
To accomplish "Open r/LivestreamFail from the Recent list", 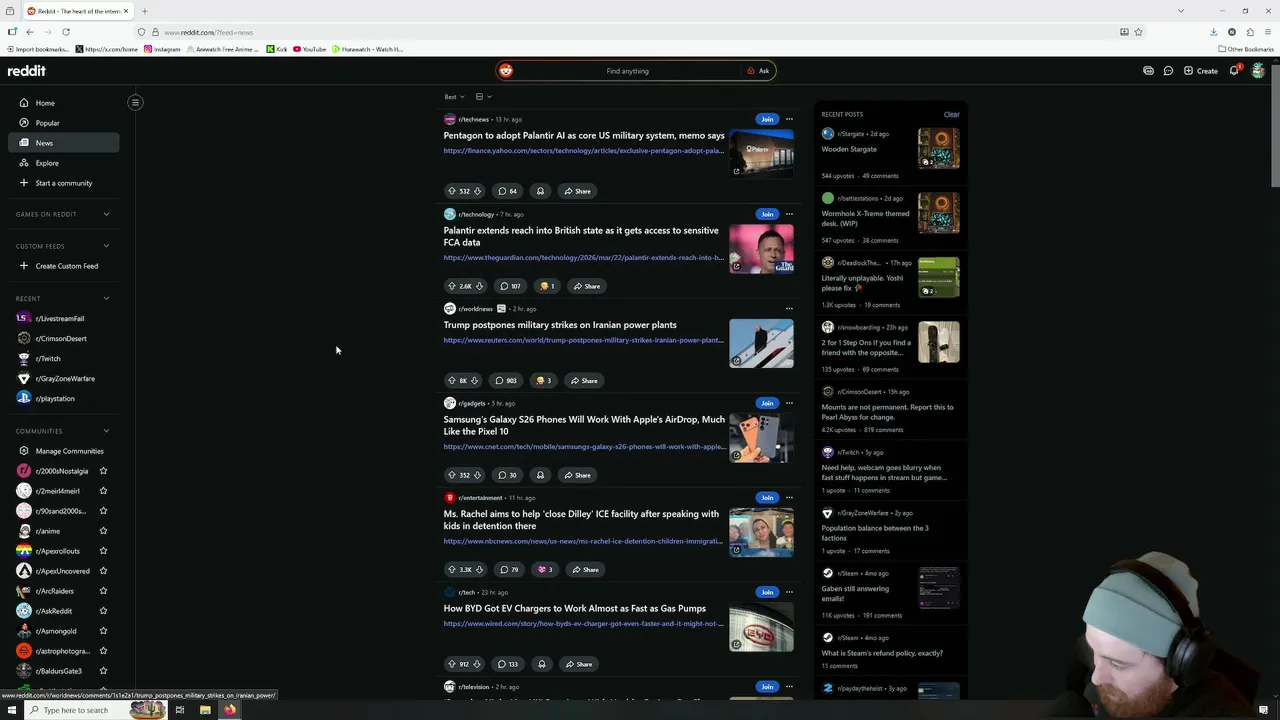I will [x=60, y=318].
